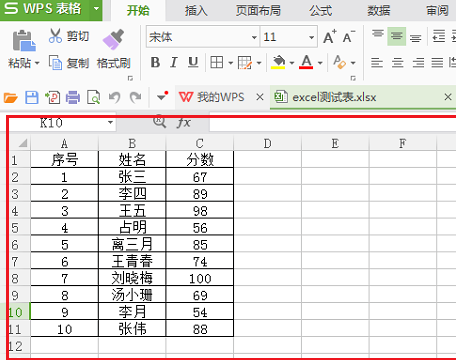Open file with folder icon
This screenshot has width=456, height=360.
click(x=11, y=98)
